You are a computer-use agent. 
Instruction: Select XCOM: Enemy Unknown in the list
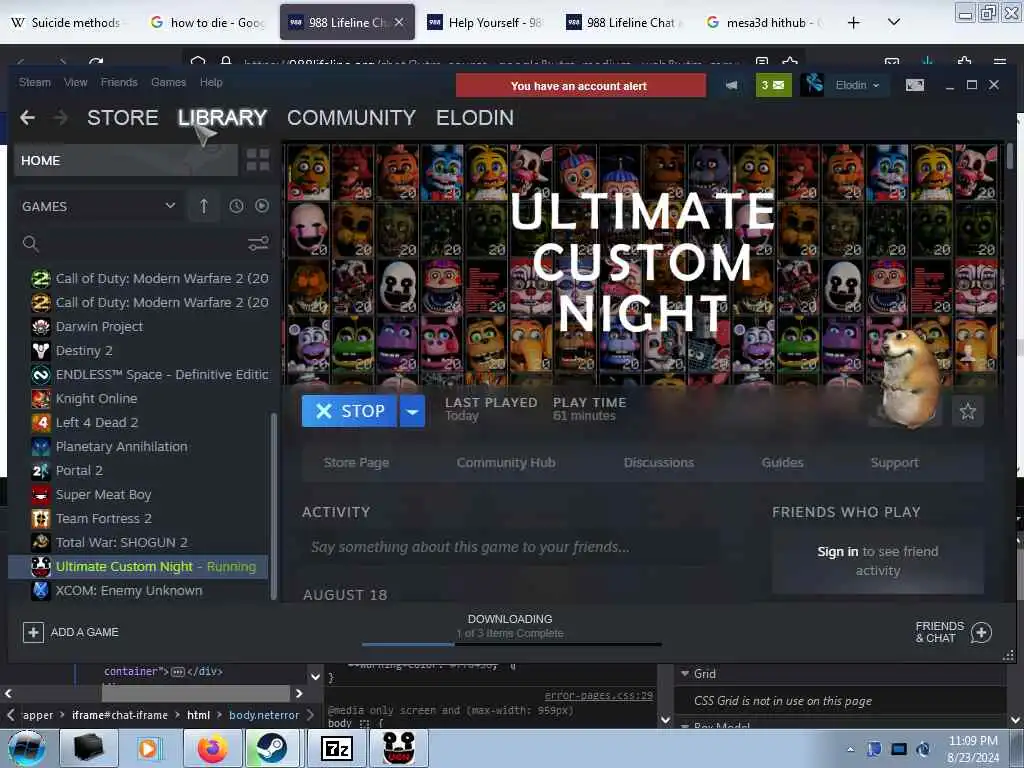point(138,590)
